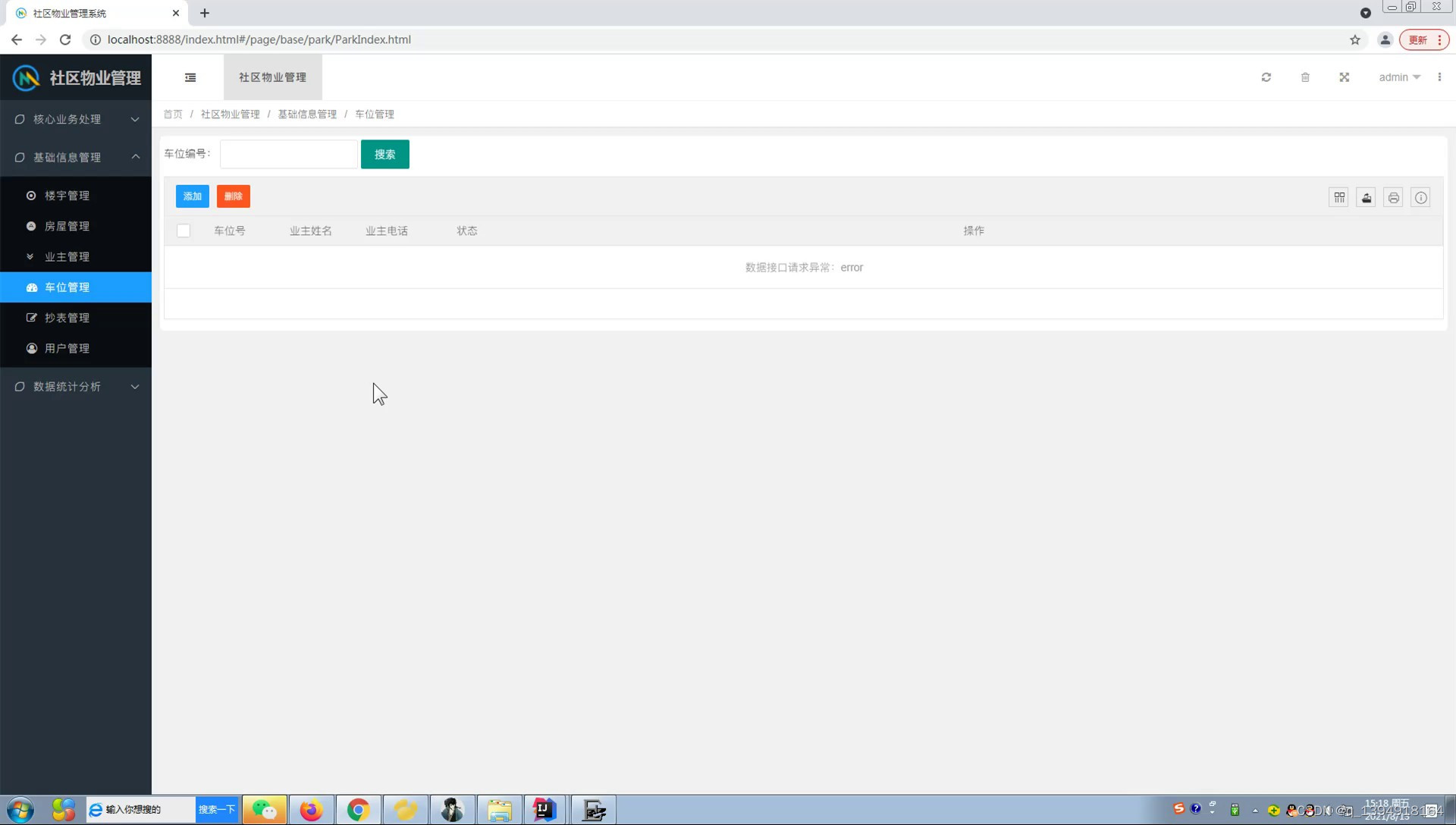This screenshot has width=1456, height=825.
Task: Open Firefox from the taskbar
Action: [x=311, y=810]
